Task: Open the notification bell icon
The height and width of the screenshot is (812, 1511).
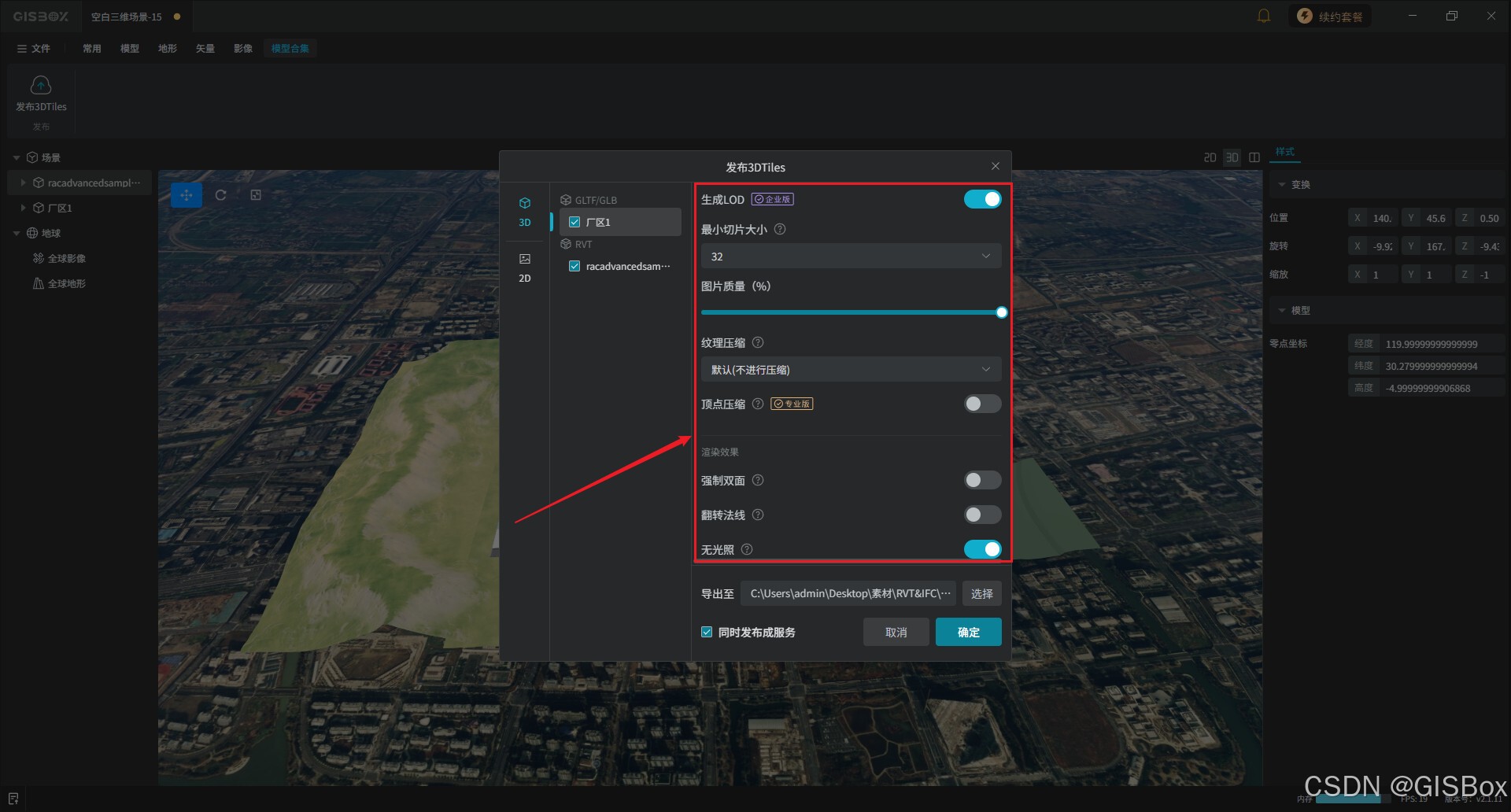Action: pyautogui.click(x=1264, y=16)
